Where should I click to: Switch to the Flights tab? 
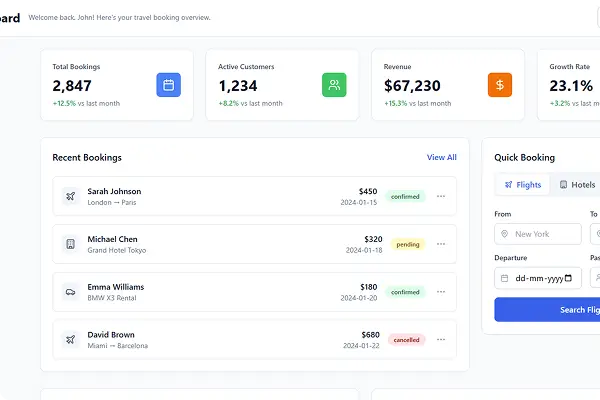[x=523, y=185]
